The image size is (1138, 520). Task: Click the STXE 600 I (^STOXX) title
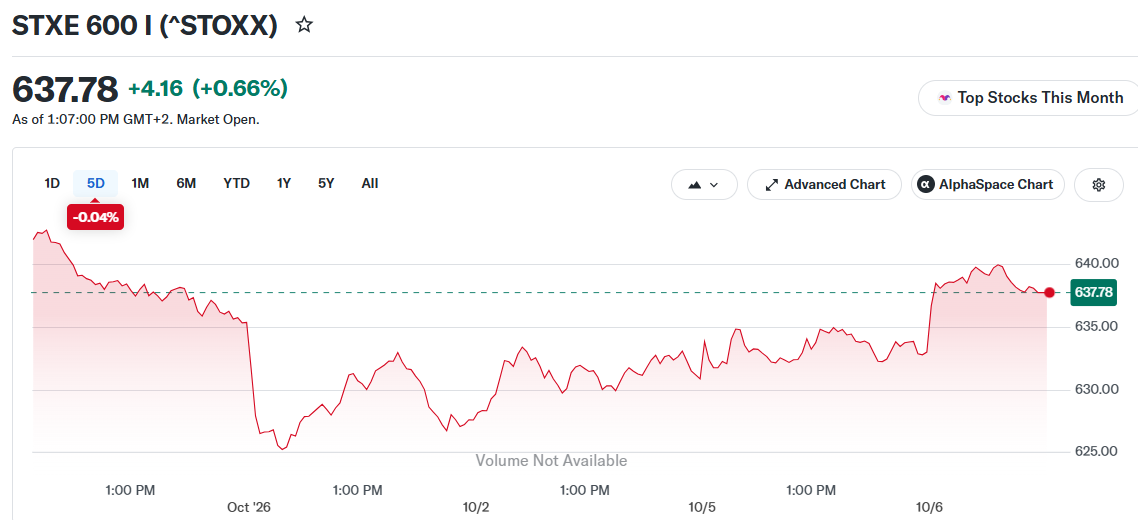144,25
